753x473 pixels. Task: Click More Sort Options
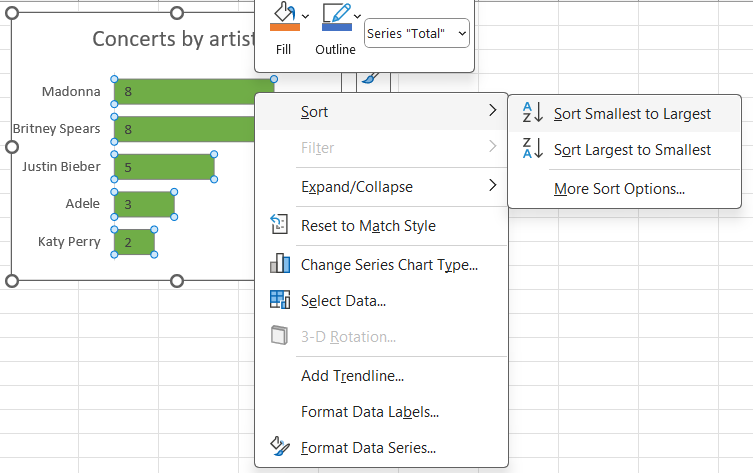[619, 188]
